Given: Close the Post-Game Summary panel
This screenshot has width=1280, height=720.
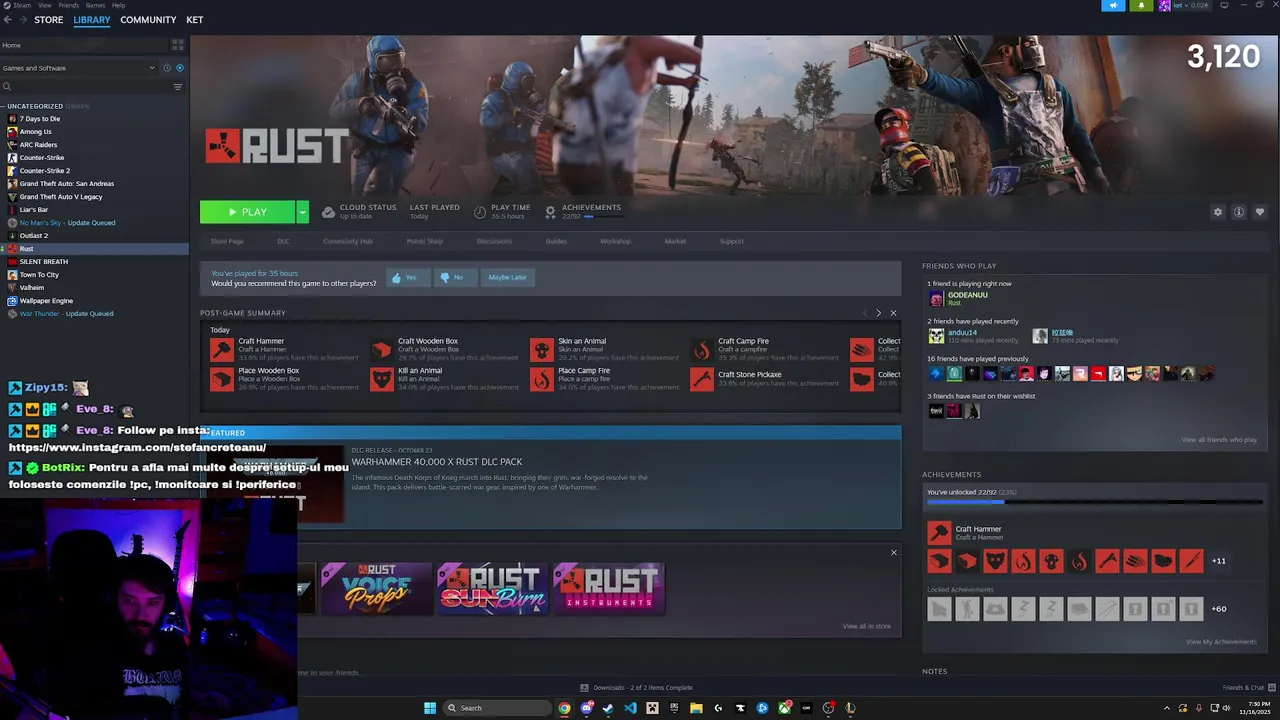Looking at the screenshot, I should click(x=893, y=313).
